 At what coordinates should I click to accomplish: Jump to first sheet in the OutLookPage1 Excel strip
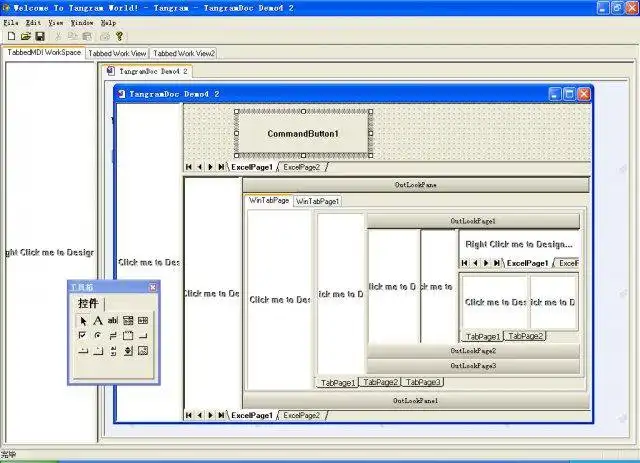pyautogui.click(x=464, y=263)
